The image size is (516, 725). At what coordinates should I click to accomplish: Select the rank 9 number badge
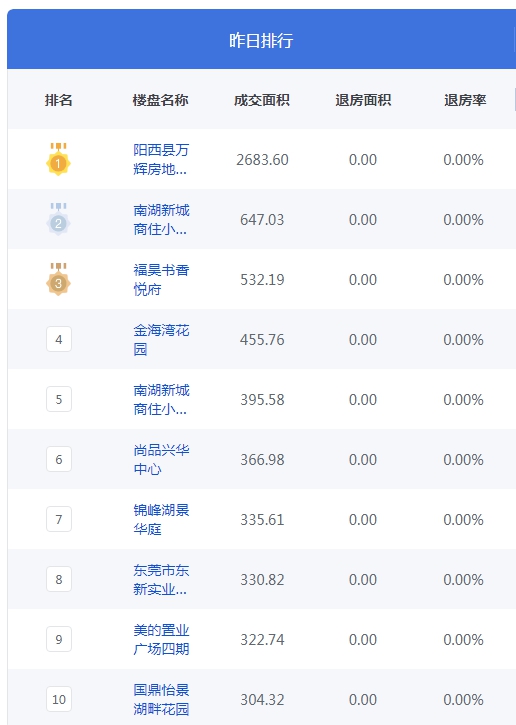59,639
